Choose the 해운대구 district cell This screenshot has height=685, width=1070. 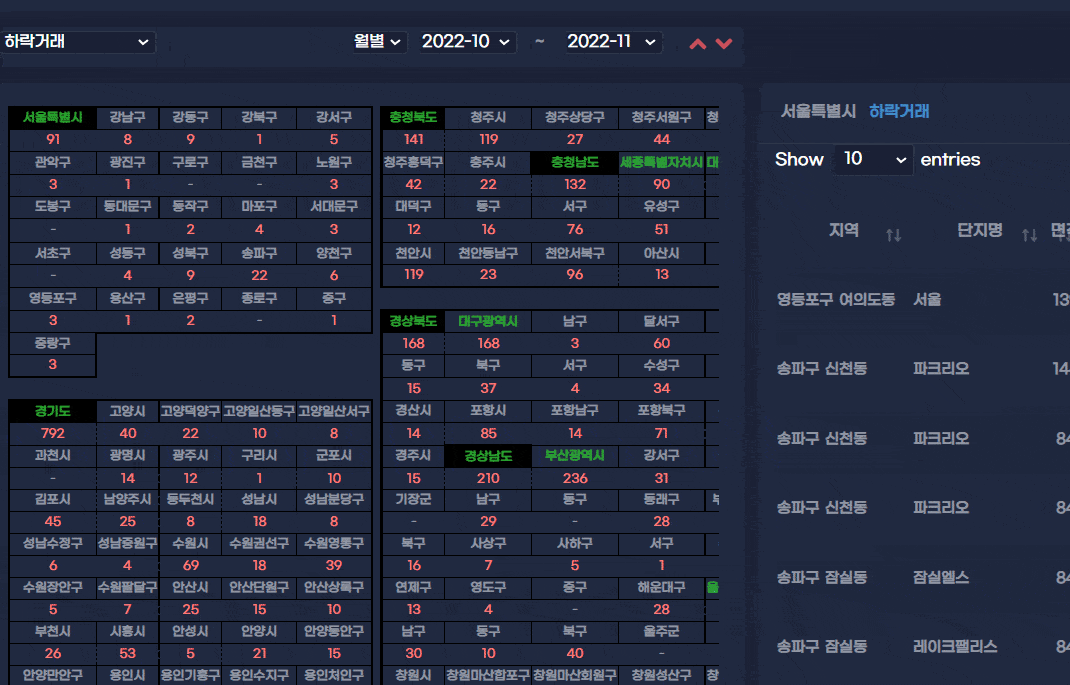click(x=661, y=588)
